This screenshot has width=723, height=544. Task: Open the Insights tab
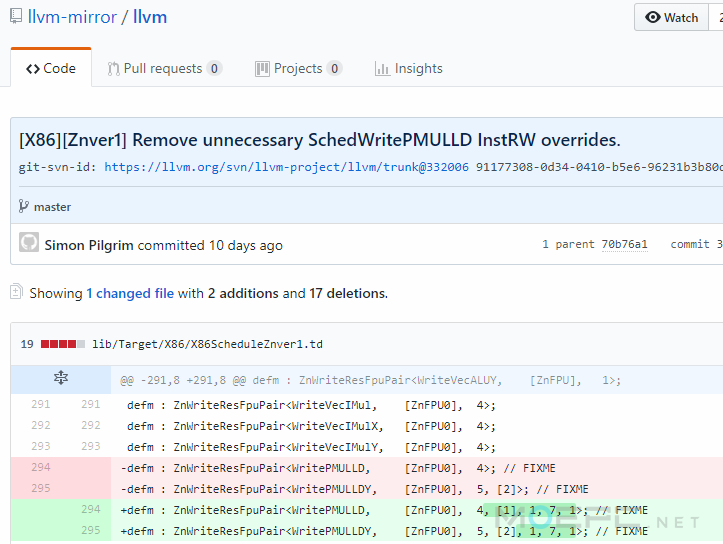[409, 68]
